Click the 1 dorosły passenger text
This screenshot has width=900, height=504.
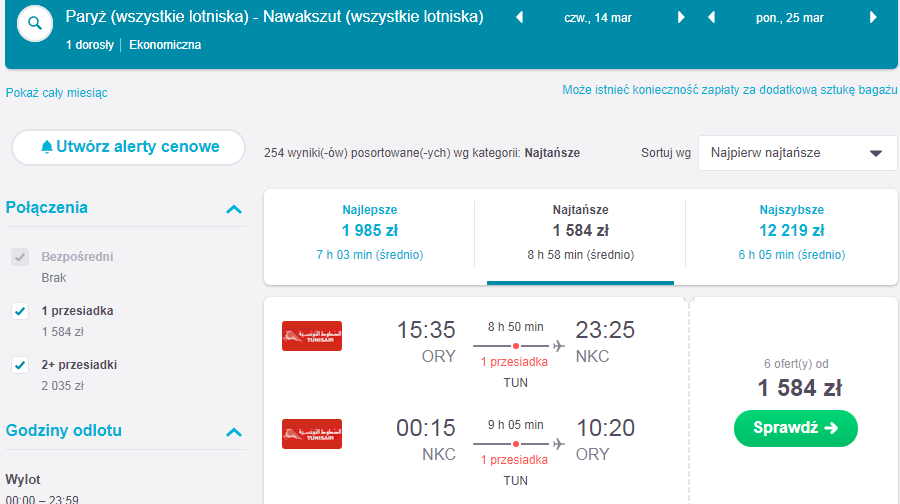pos(90,45)
